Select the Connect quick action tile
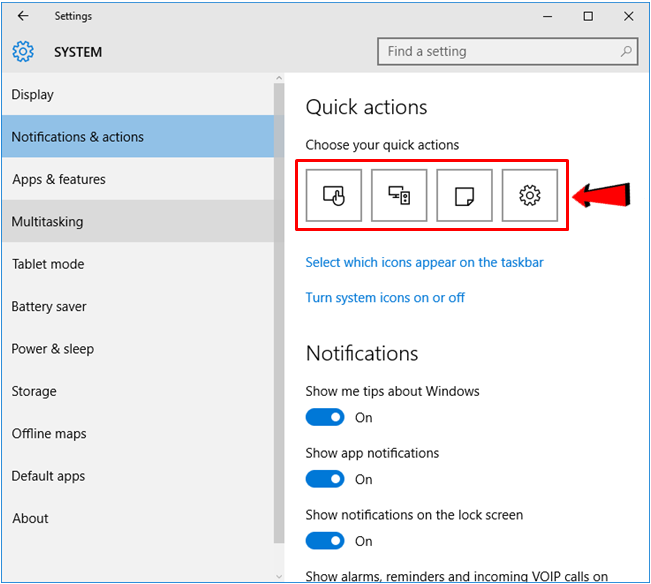This screenshot has height=584, width=651. 399,195
